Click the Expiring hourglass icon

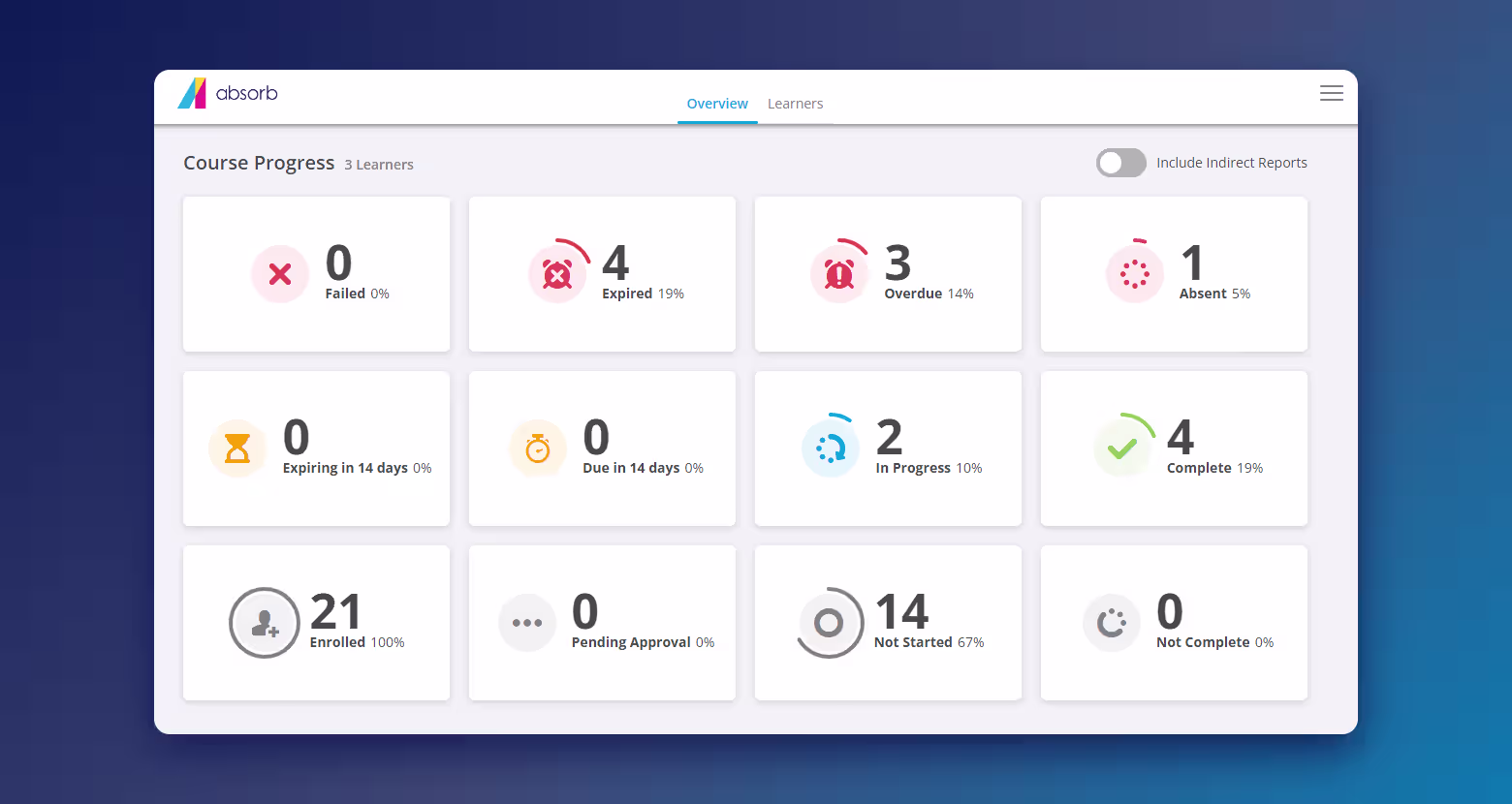point(237,448)
